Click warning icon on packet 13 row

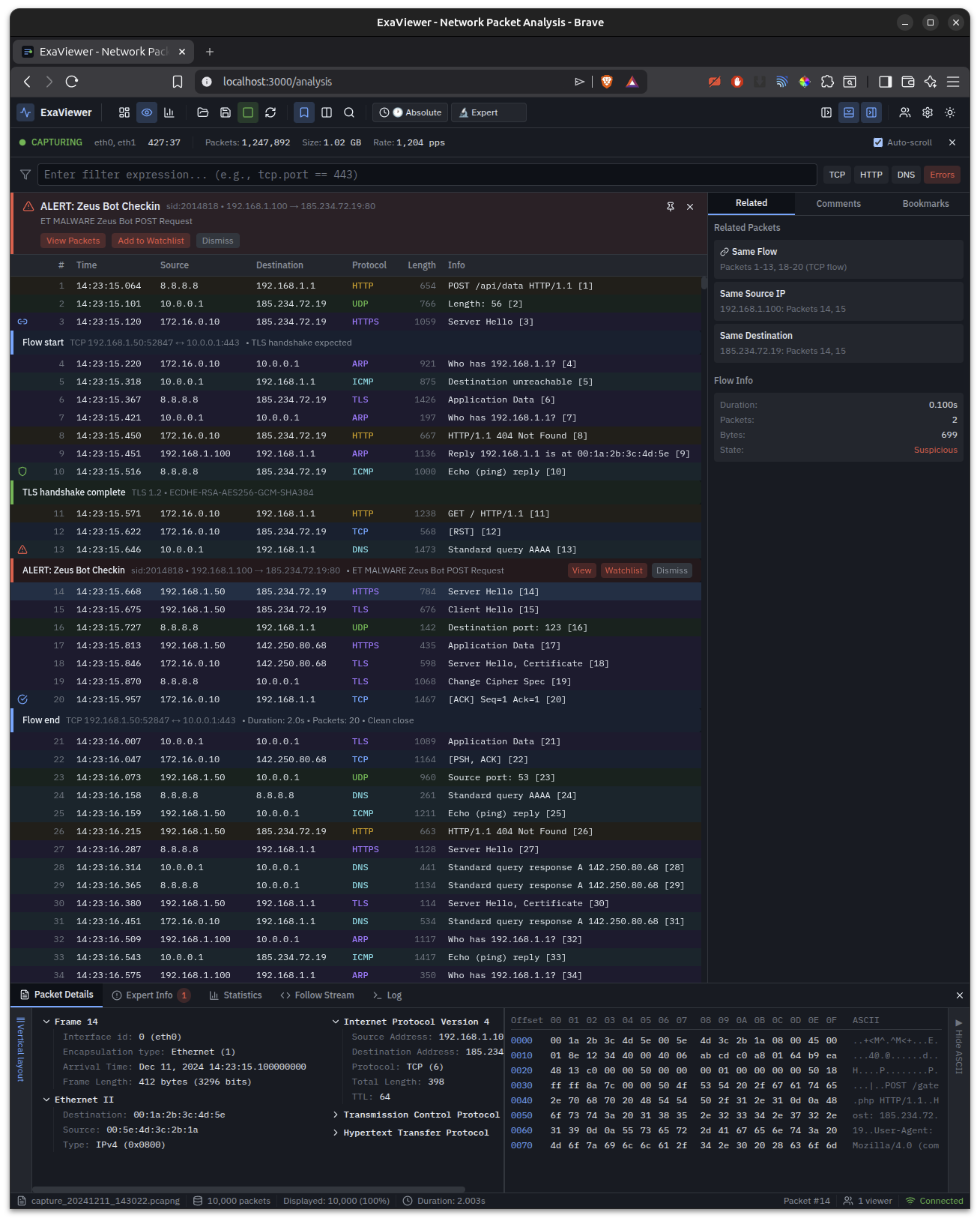(22, 549)
